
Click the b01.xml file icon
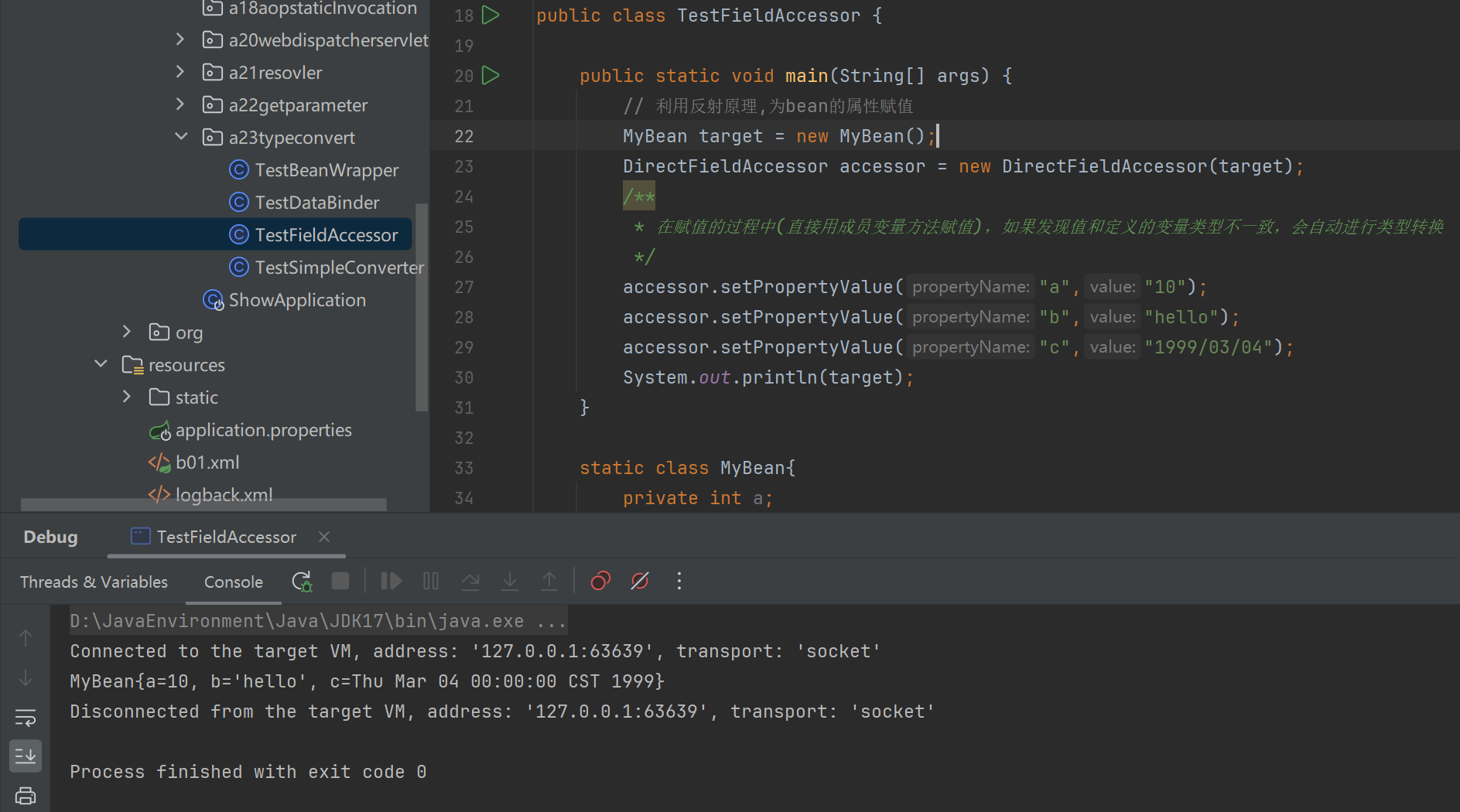[x=159, y=462]
